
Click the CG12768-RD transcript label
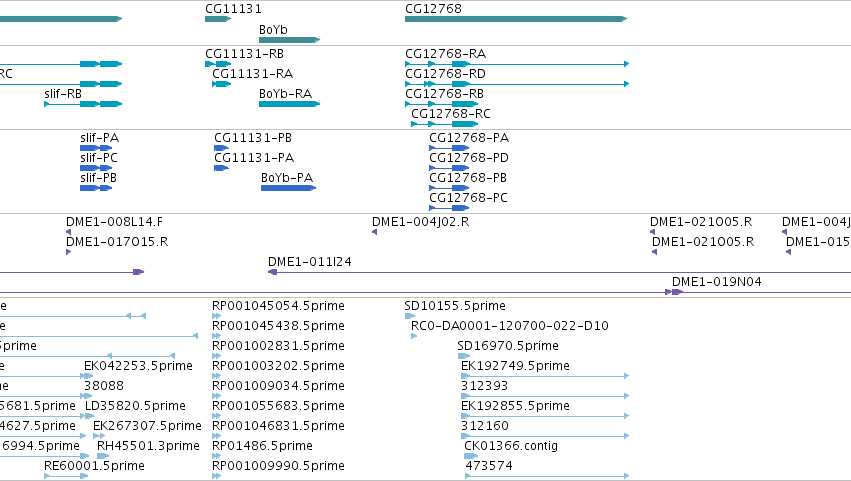446,74
